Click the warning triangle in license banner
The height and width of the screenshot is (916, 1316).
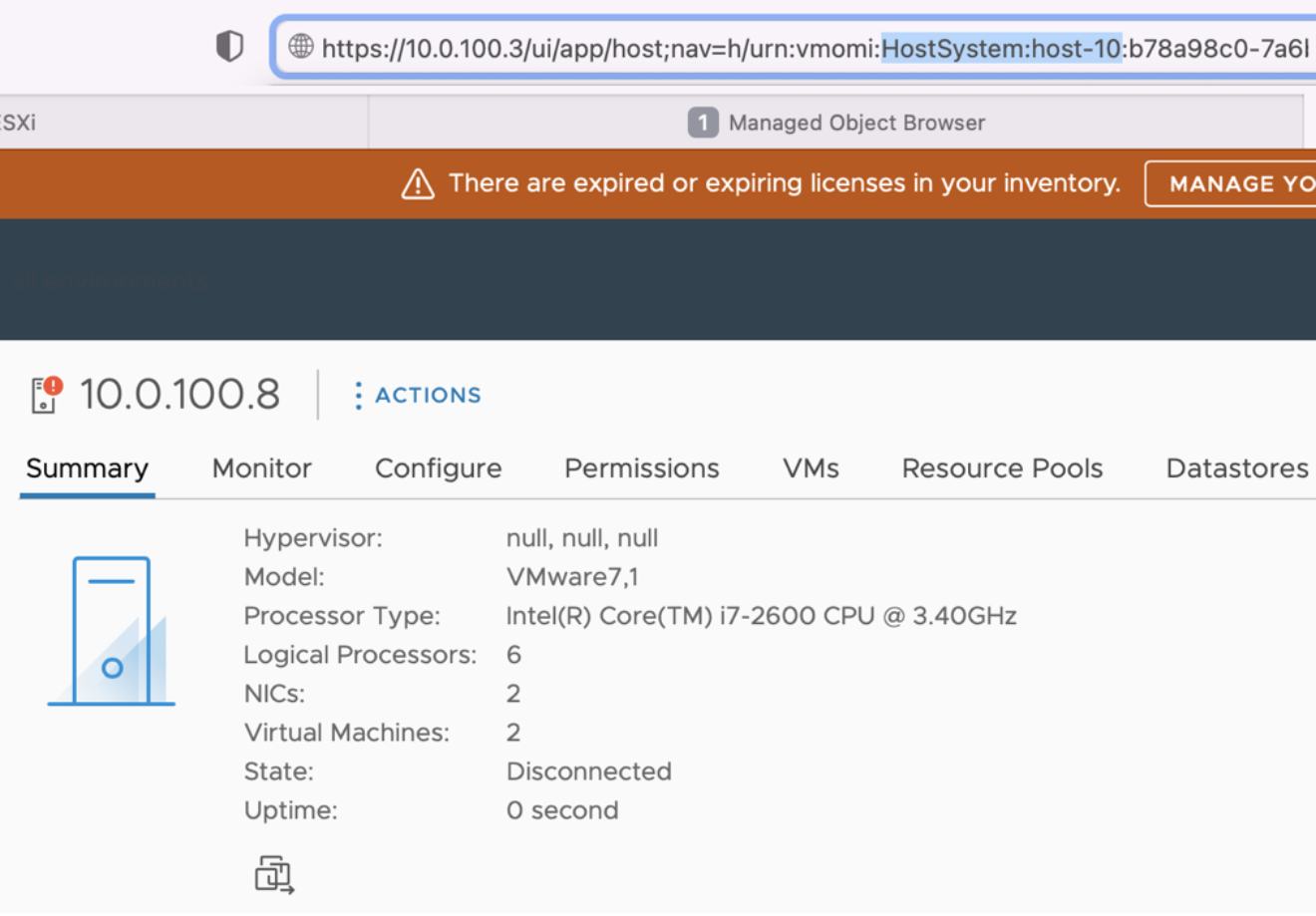point(418,183)
